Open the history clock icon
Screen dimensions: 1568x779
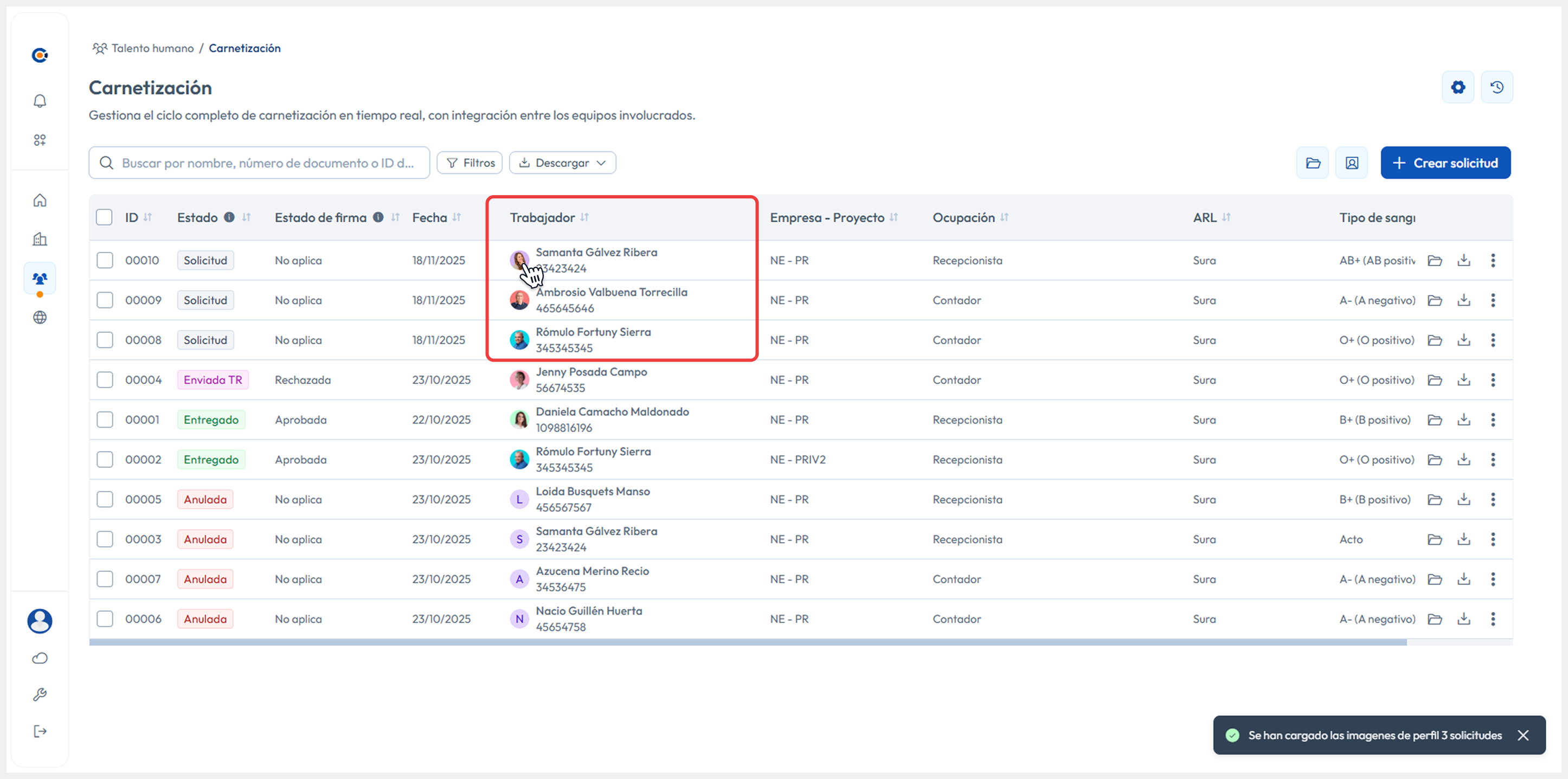[x=1497, y=88]
